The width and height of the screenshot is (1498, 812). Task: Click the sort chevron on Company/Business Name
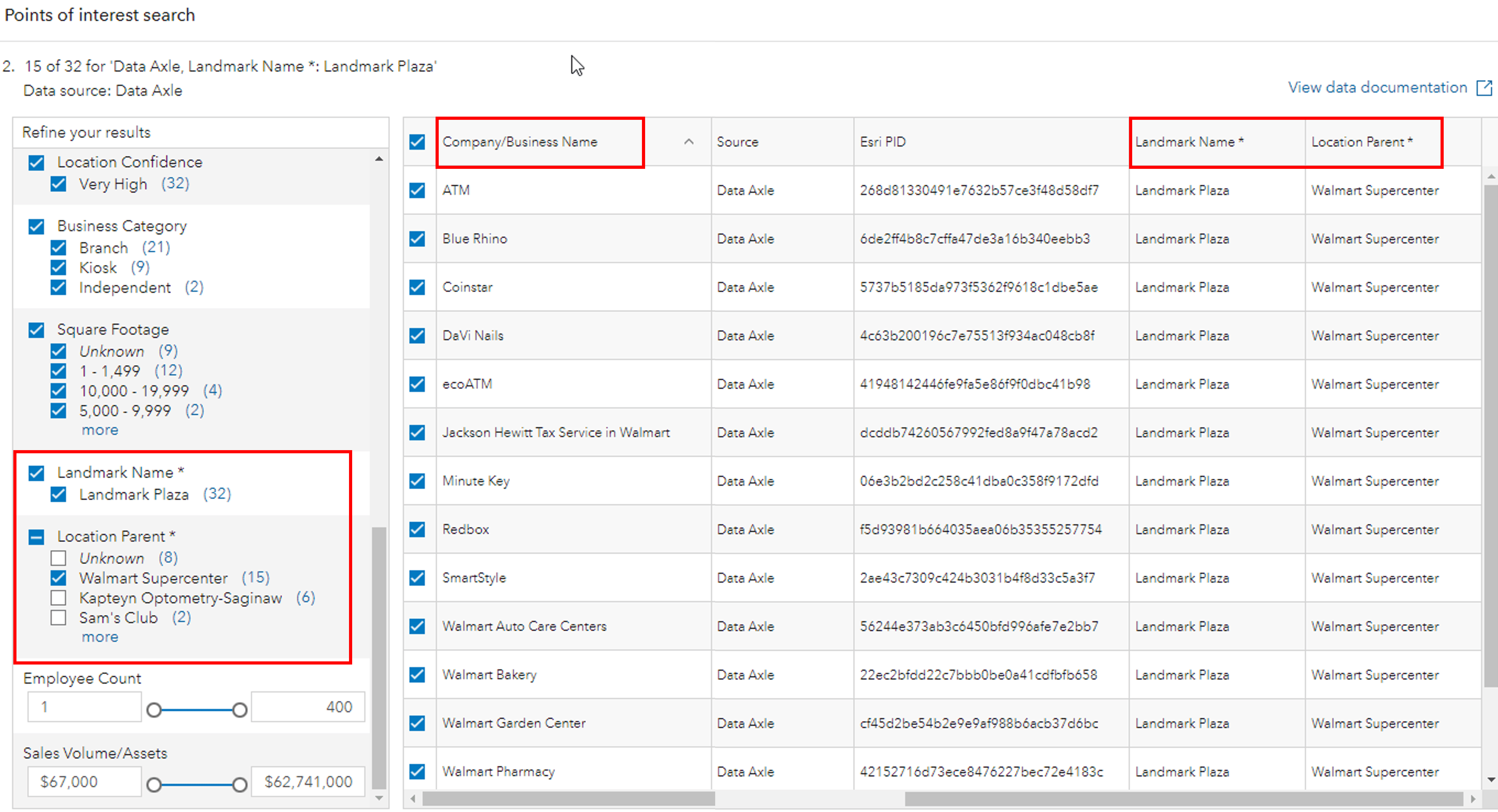pyautogui.click(x=690, y=142)
